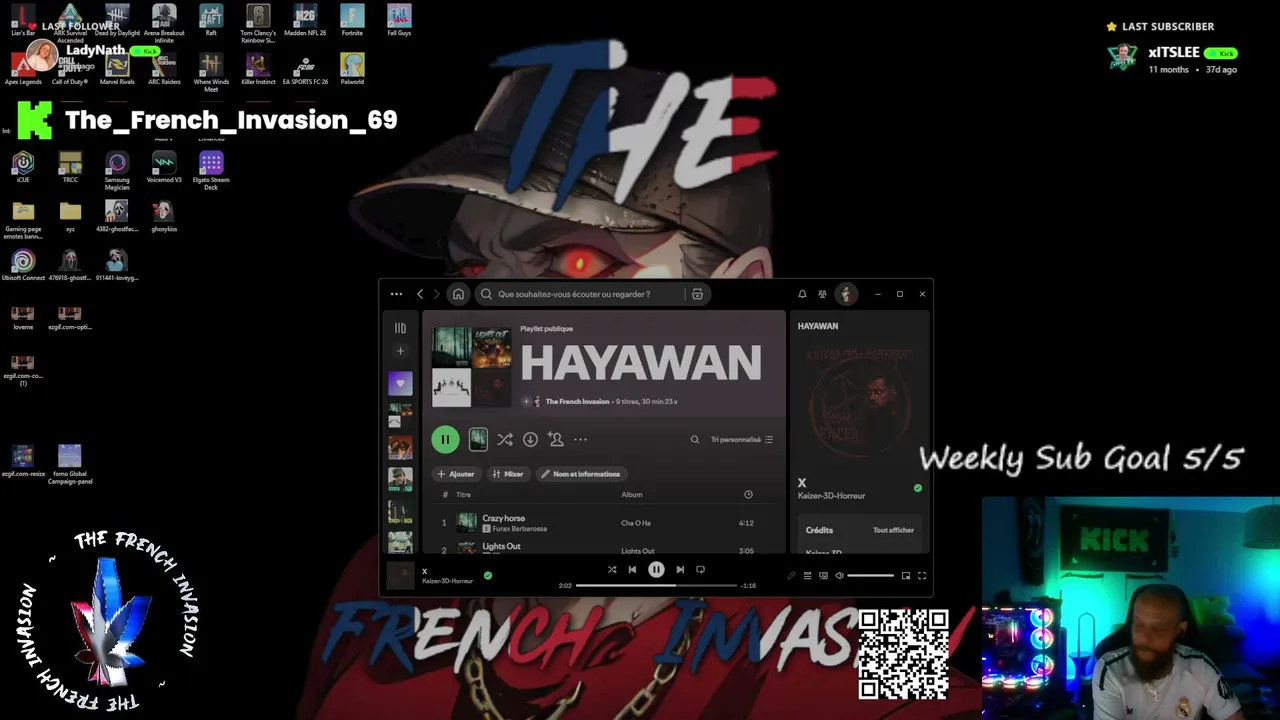Open the ARC Raiders desktop shortcut
The width and height of the screenshot is (1280, 720).
pyautogui.click(x=164, y=69)
